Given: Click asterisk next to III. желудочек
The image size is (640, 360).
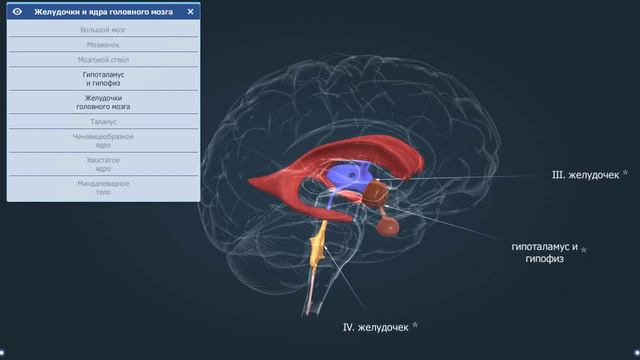Looking at the screenshot, I should (x=625, y=173).
